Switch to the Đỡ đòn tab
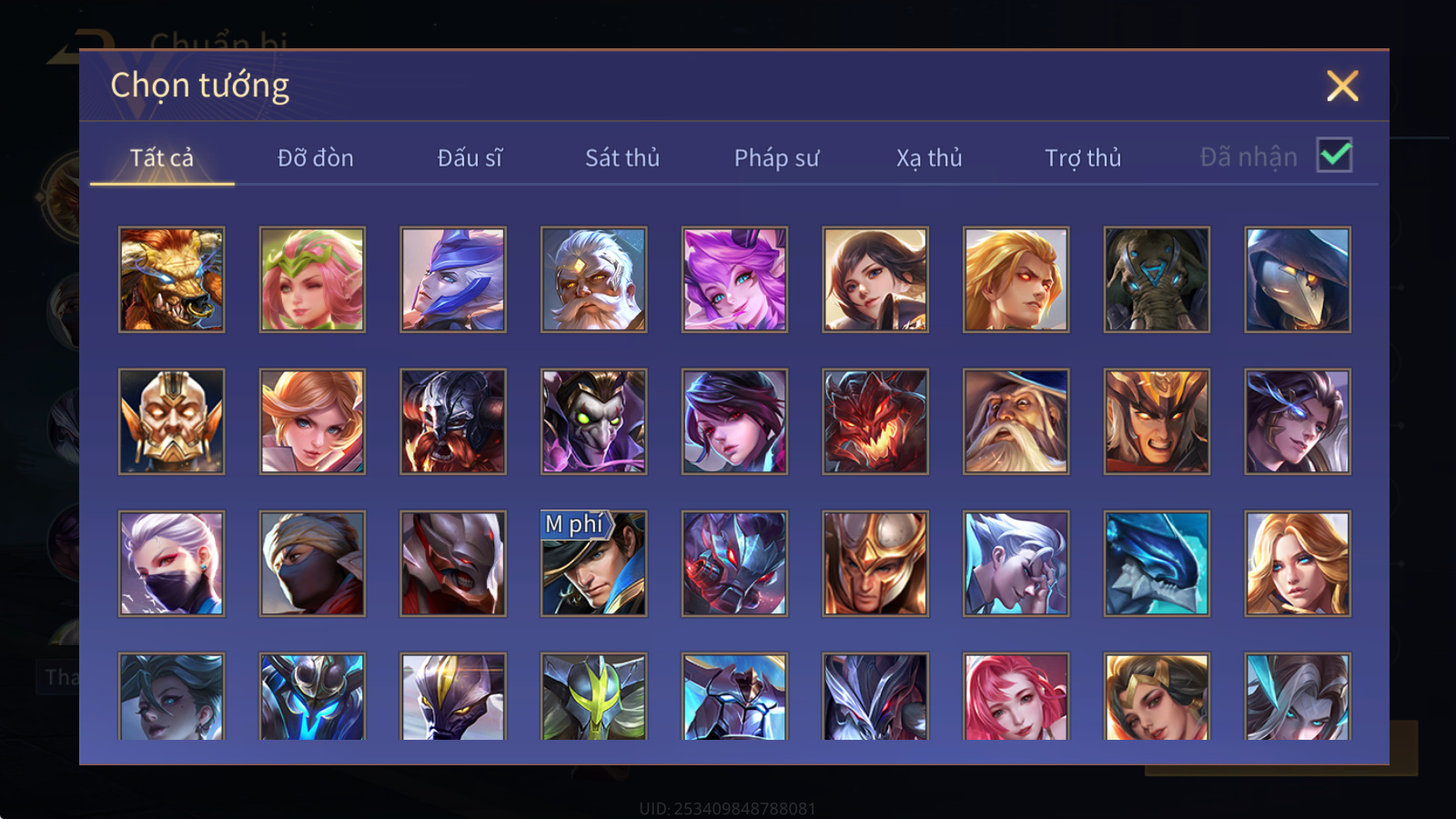The image size is (1456, 819). pos(315,157)
